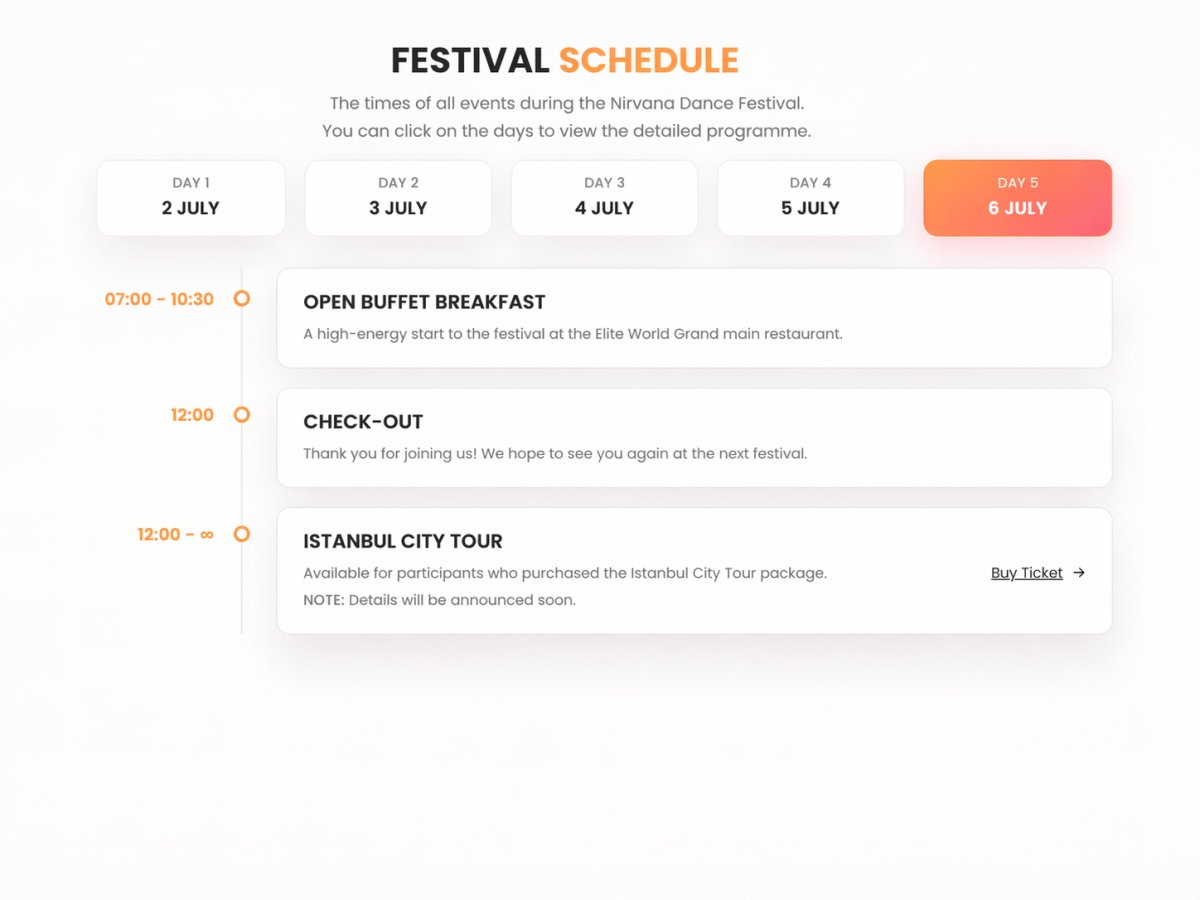Select the 12:00 Check-Out timeline marker
This screenshot has width=1200, height=900.
(x=241, y=414)
